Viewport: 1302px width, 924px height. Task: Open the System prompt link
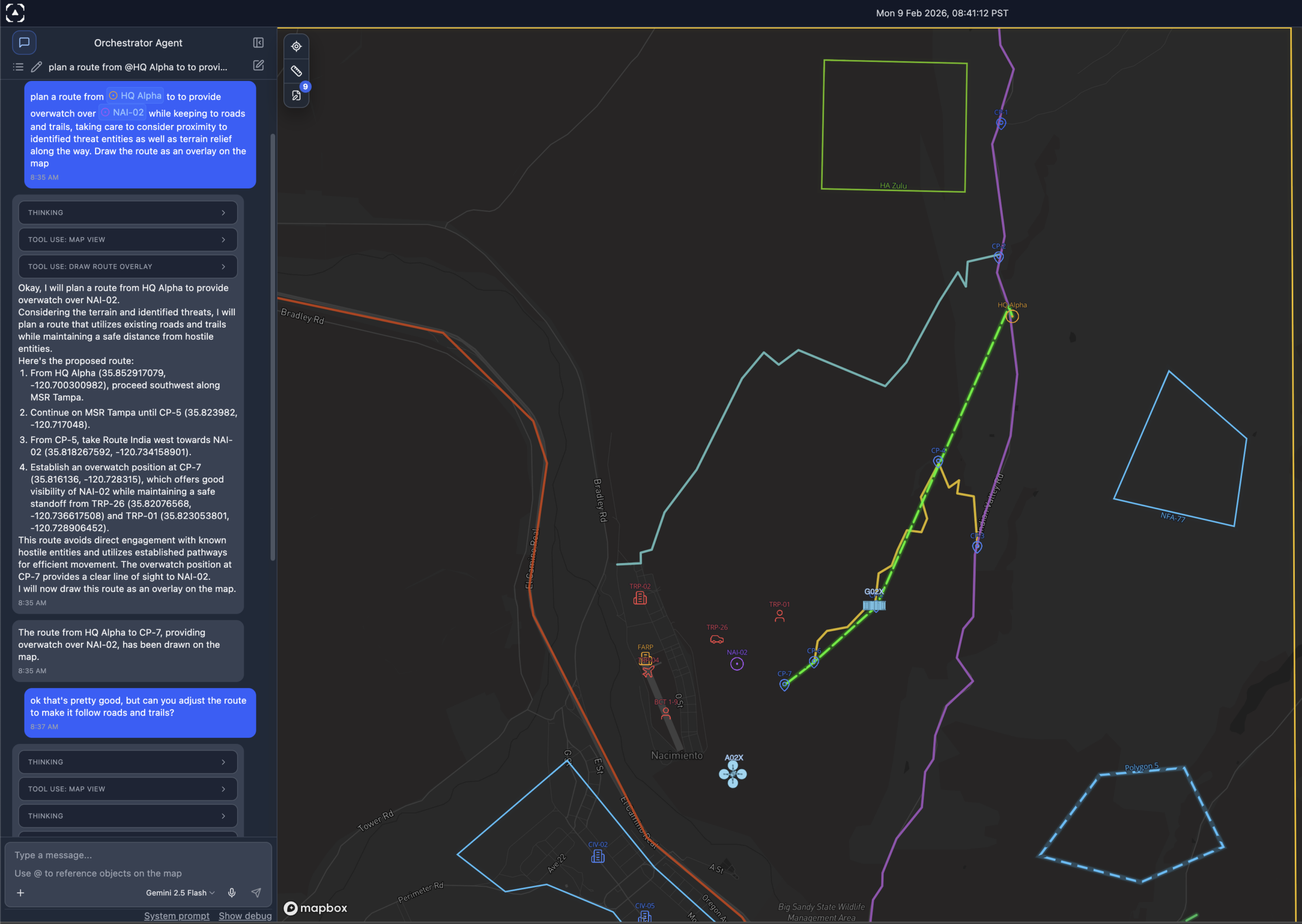click(176, 915)
